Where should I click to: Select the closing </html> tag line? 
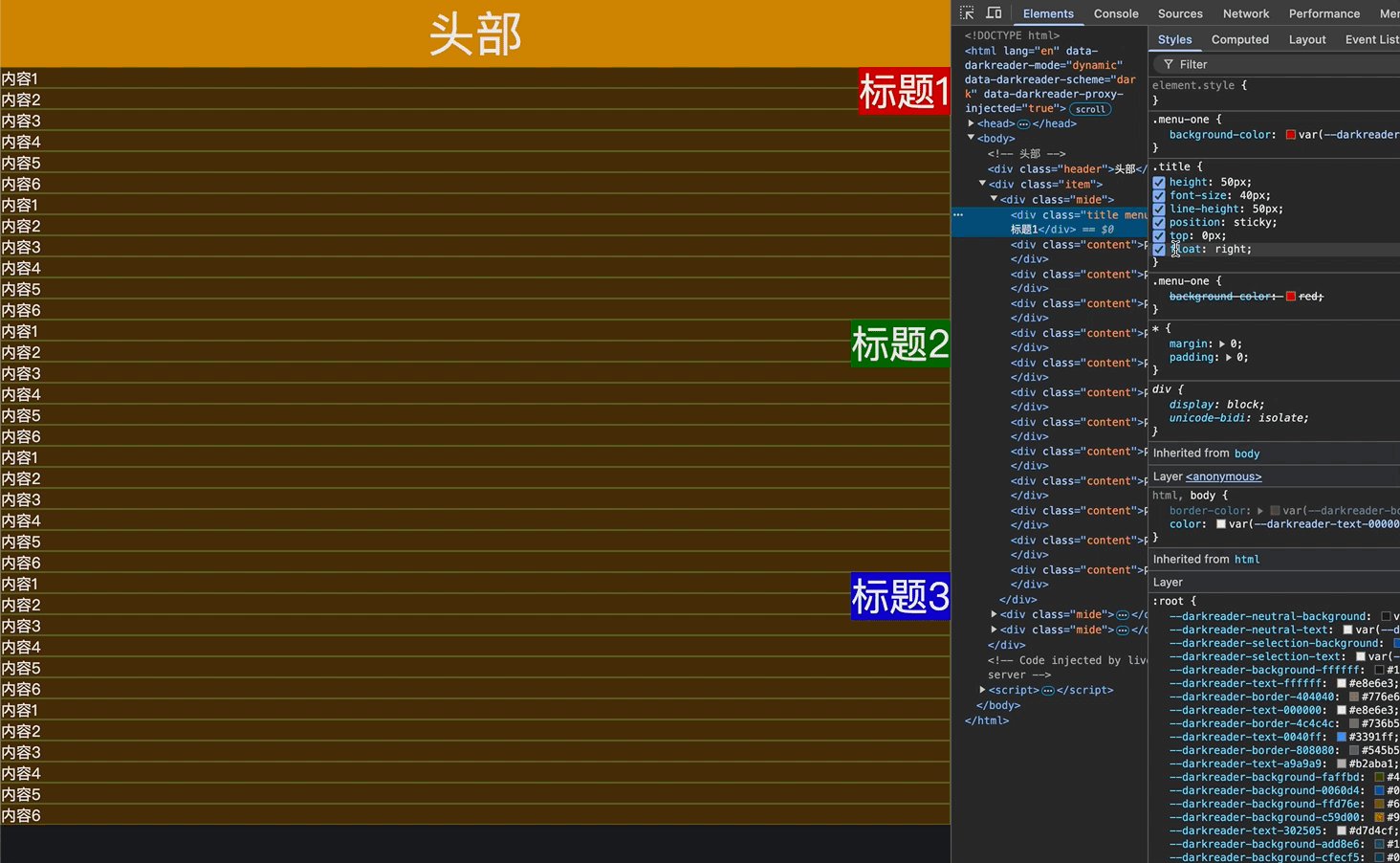[x=987, y=721]
